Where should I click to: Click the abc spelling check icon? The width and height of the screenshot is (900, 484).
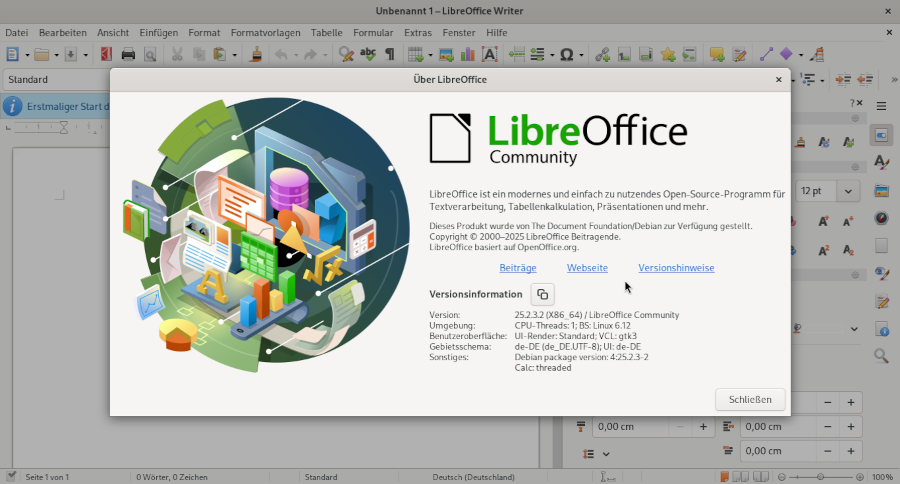pyautogui.click(x=368, y=55)
